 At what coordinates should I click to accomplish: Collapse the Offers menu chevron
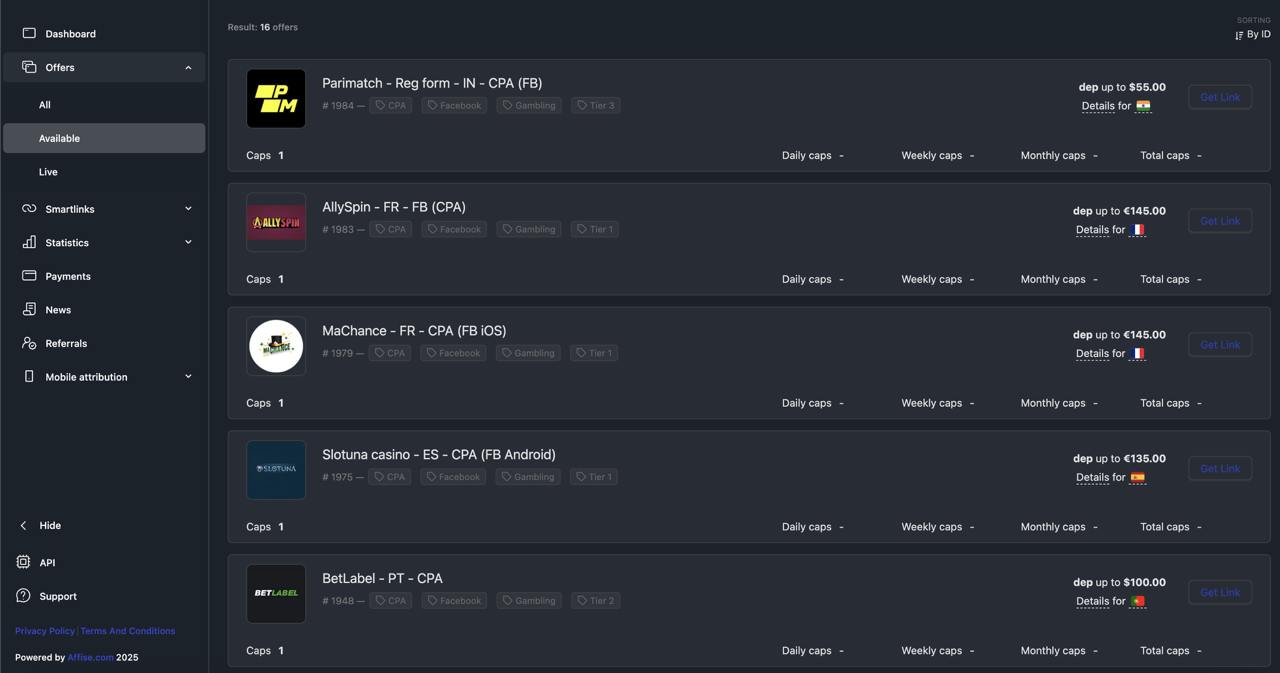point(188,68)
